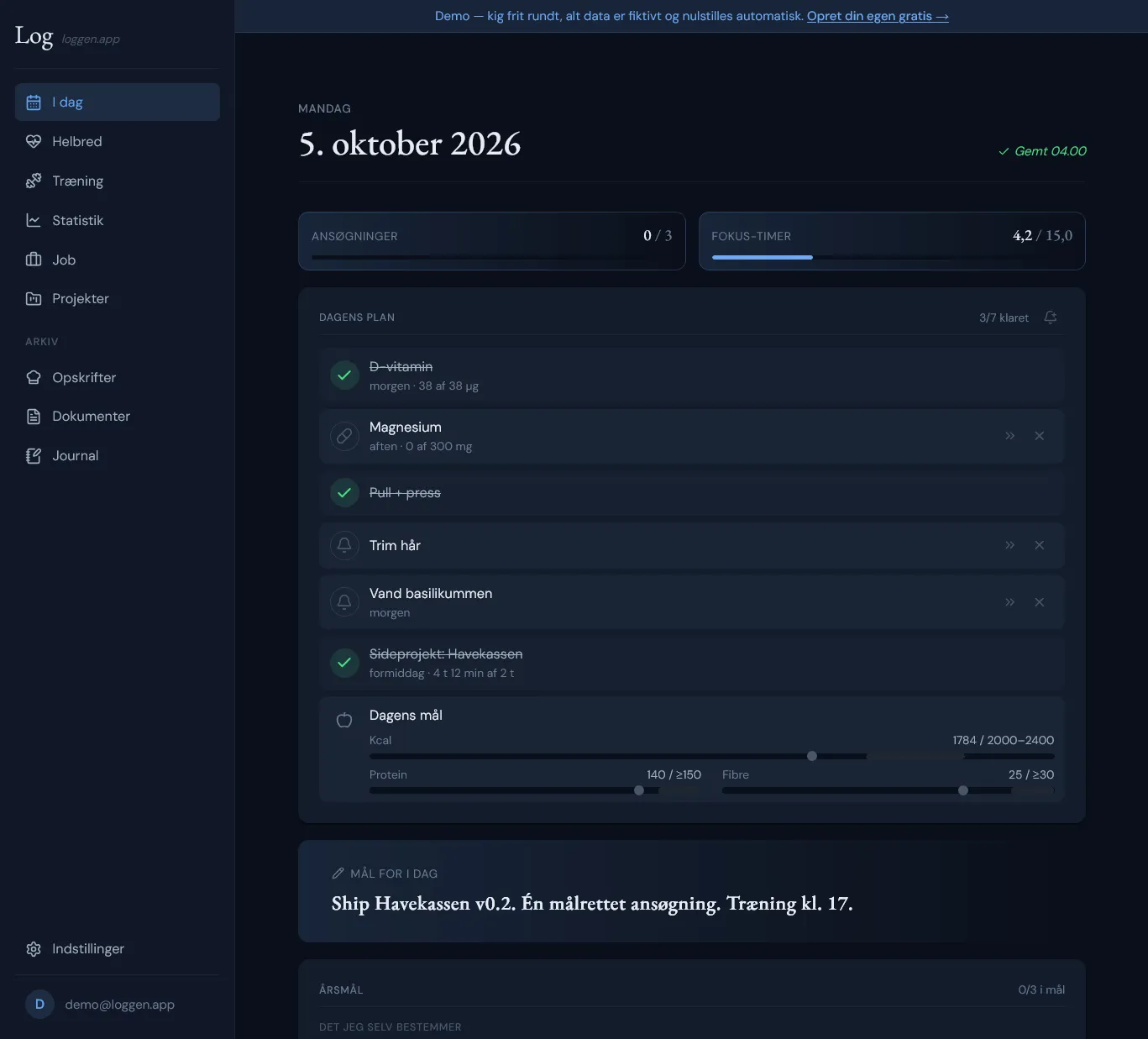Click the heart pulse icon beside Helbred
Screen dimensions: 1148x1039
coord(34,142)
